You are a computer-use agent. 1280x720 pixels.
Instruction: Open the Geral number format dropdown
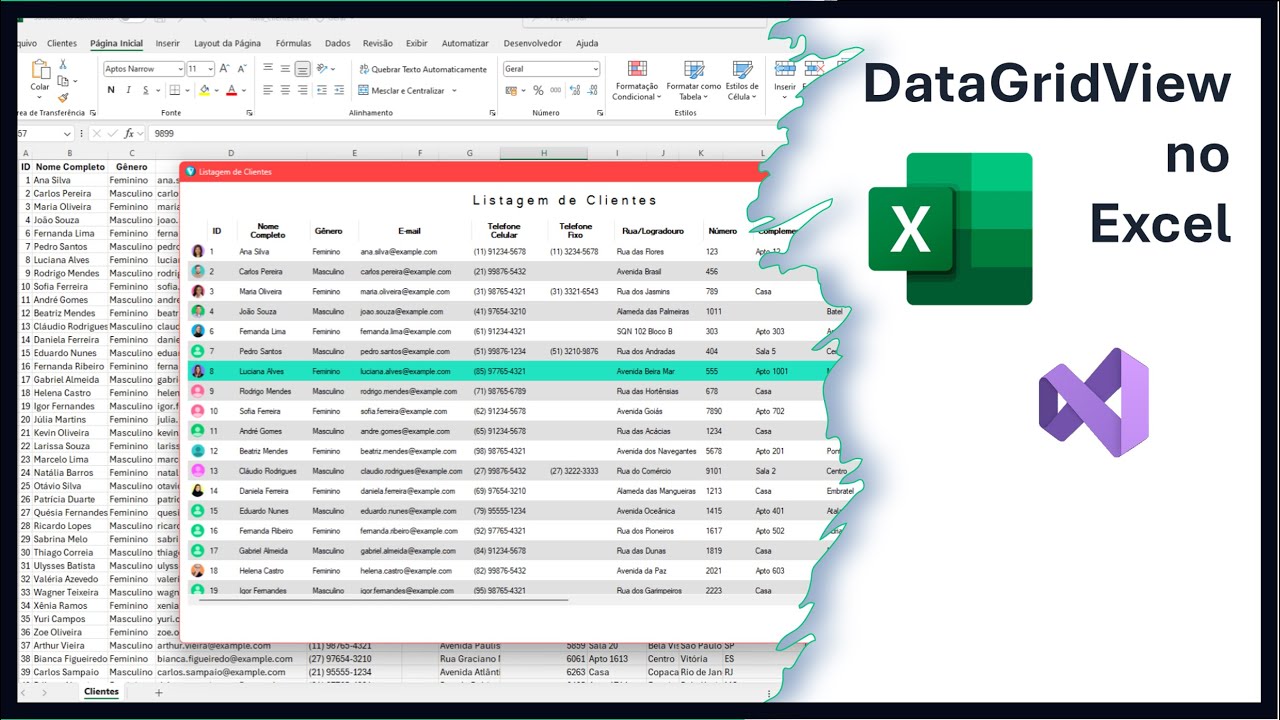[x=595, y=69]
